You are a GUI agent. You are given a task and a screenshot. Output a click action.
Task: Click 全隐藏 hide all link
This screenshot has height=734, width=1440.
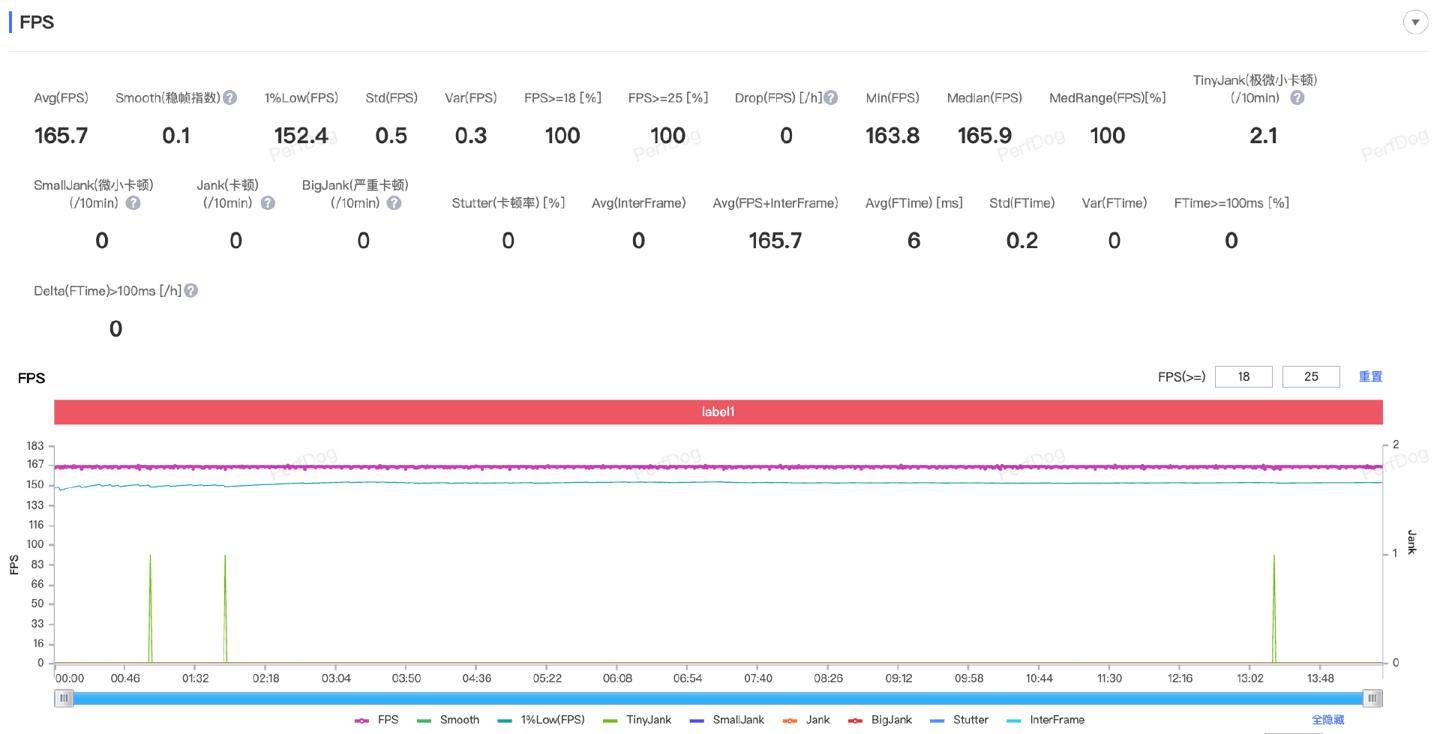click(1327, 720)
